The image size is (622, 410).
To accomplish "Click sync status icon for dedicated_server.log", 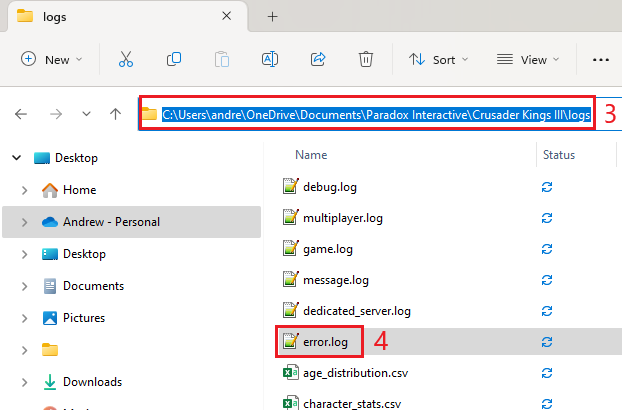I will pyautogui.click(x=547, y=311).
